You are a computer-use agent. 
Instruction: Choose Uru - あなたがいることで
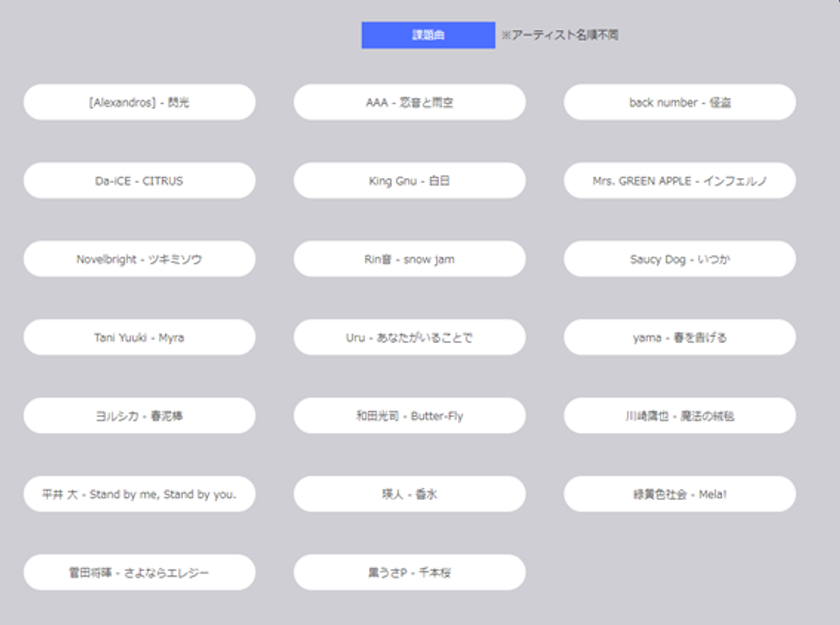[x=409, y=337]
